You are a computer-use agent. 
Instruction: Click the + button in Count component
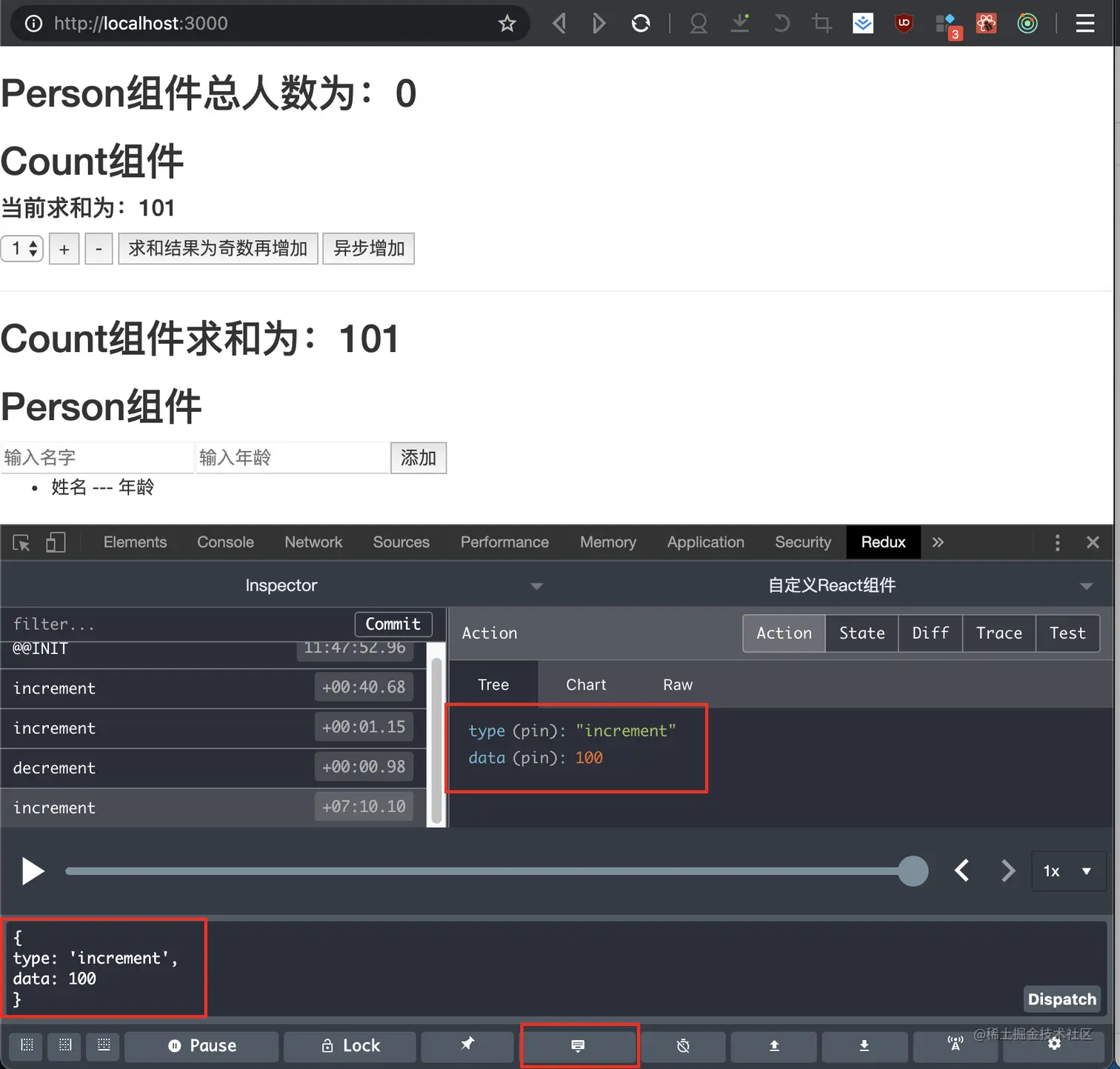click(64, 249)
